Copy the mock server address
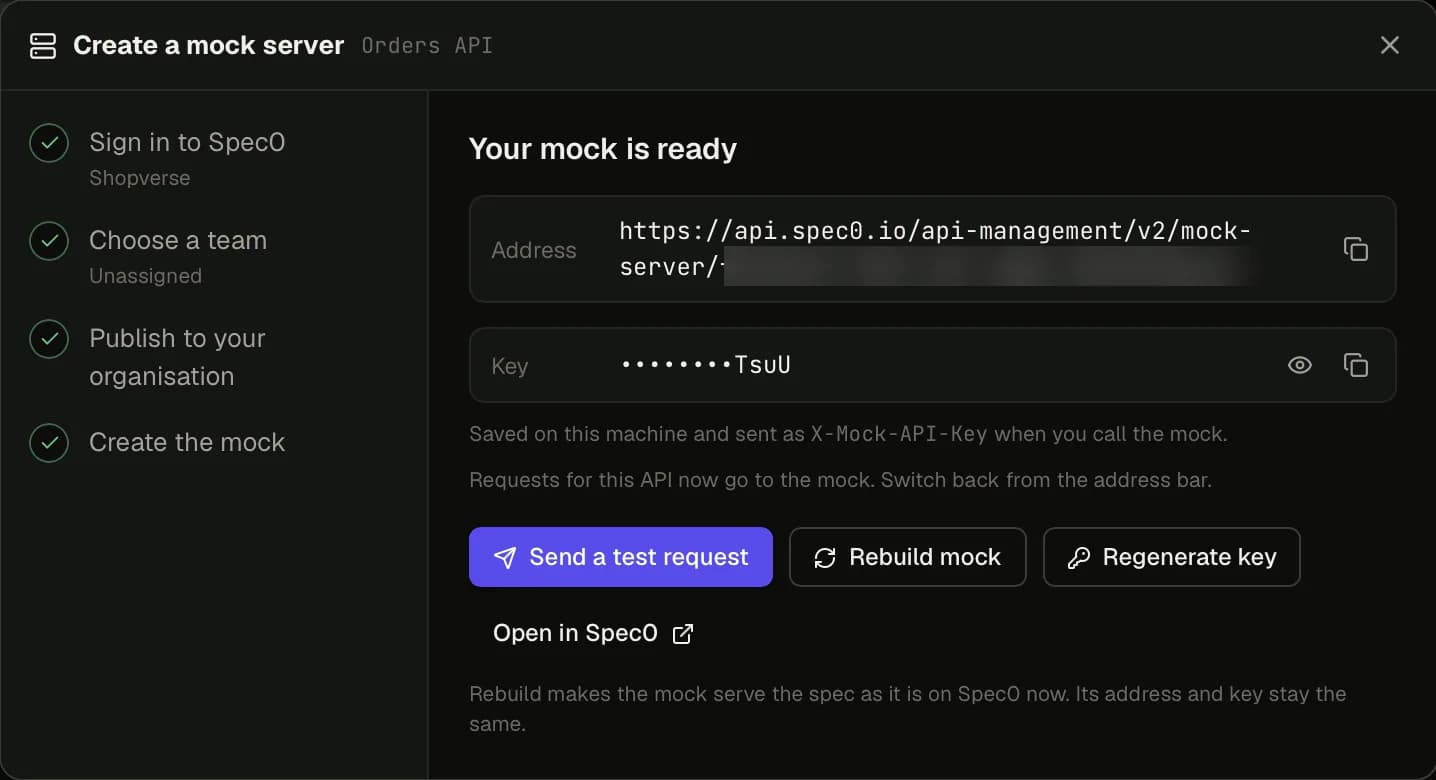 coord(1355,249)
